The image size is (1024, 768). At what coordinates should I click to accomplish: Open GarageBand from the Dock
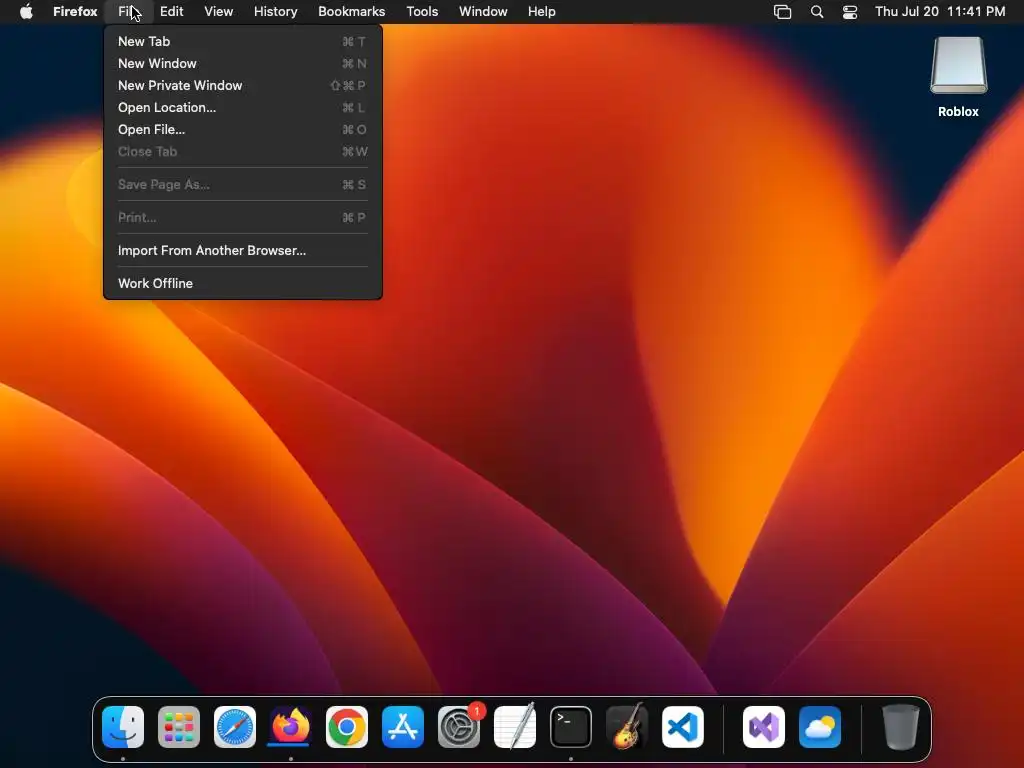click(x=627, y=727)
